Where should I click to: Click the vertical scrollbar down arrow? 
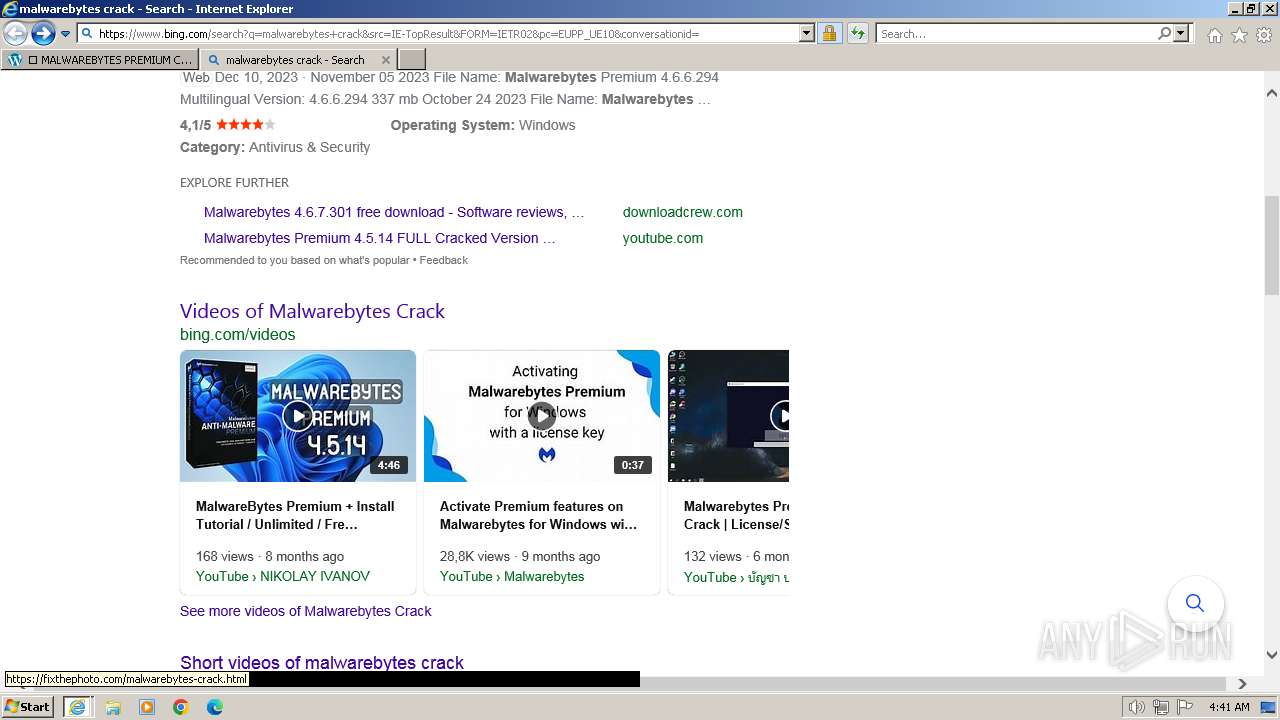coord(1271,655)
